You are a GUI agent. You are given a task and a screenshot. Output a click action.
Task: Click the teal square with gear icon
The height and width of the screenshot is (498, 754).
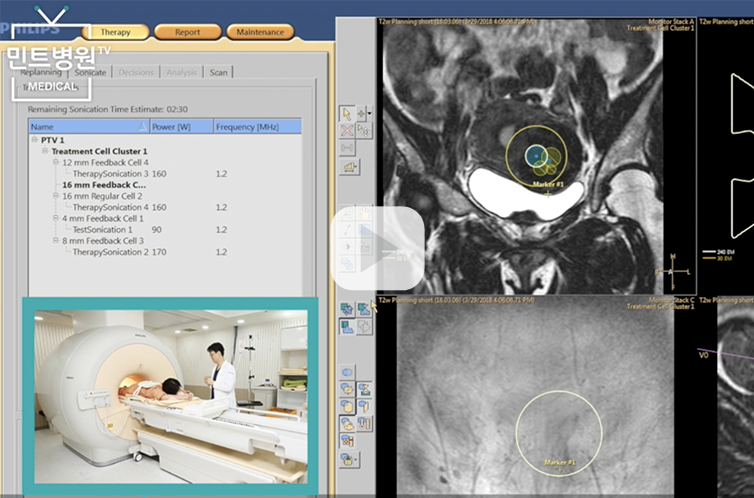click(347, 309)
